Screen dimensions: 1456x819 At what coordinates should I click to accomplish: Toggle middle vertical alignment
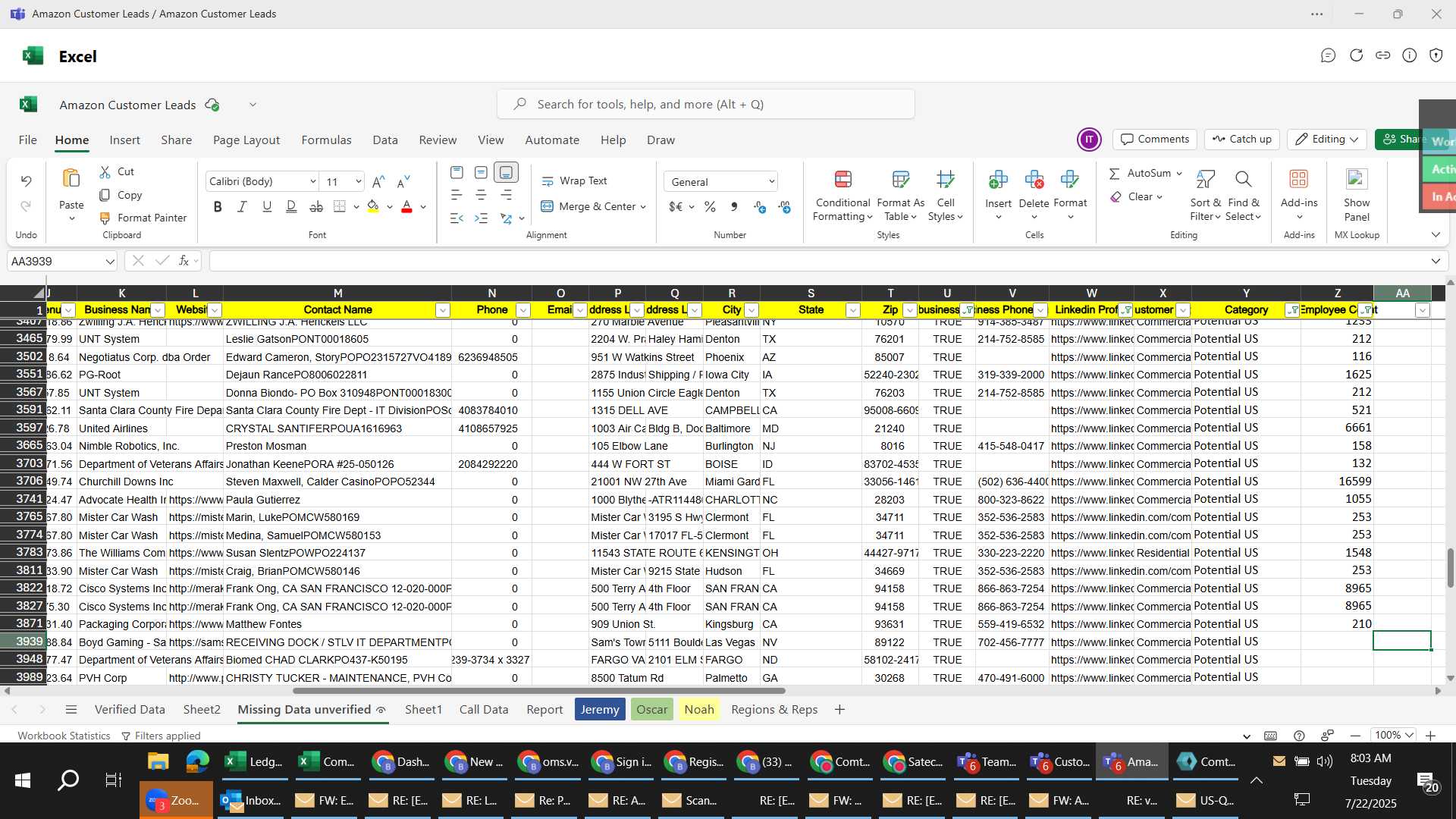pos(481,172)
